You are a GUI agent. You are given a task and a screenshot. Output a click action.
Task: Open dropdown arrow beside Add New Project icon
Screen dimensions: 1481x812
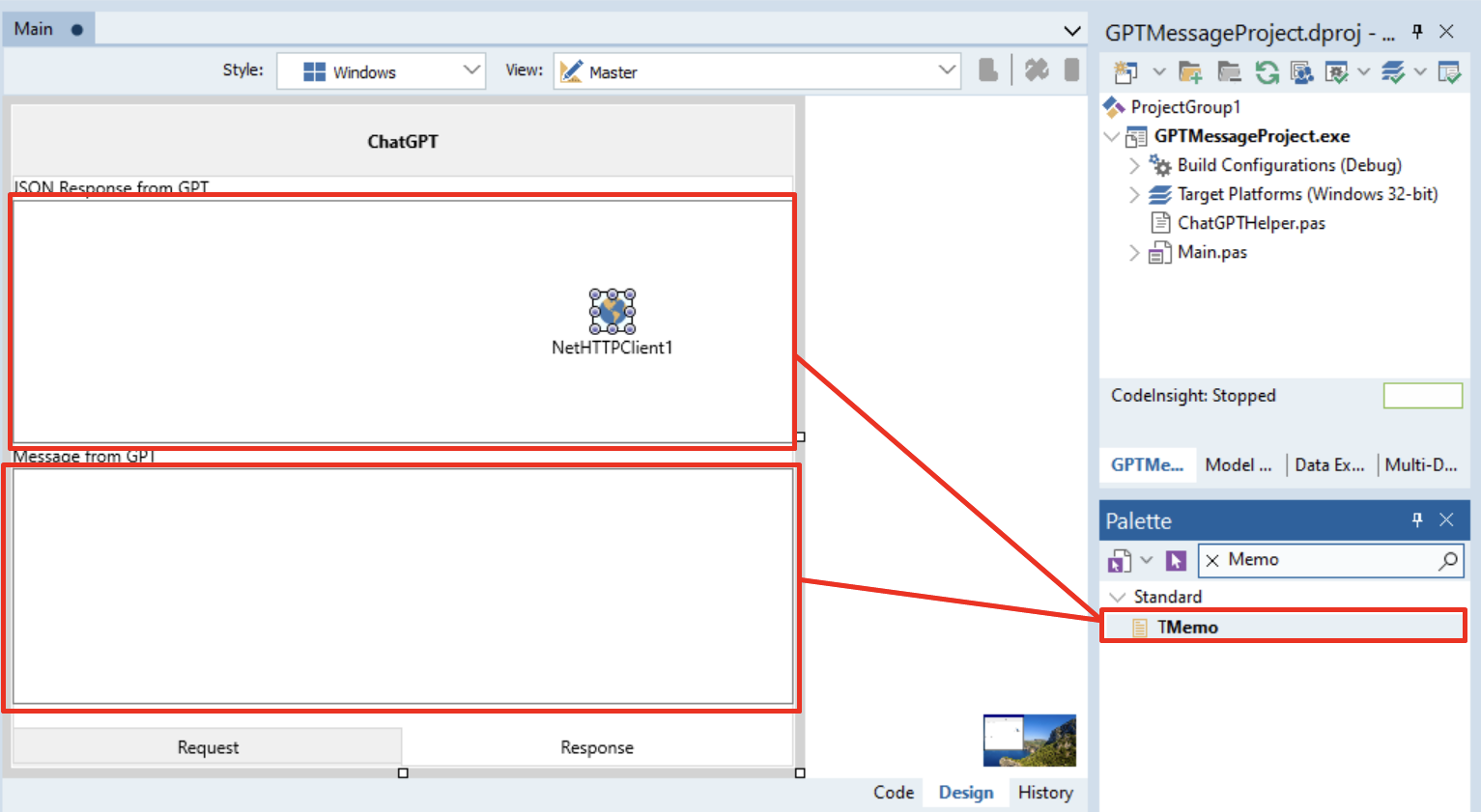click(1159, 71)
